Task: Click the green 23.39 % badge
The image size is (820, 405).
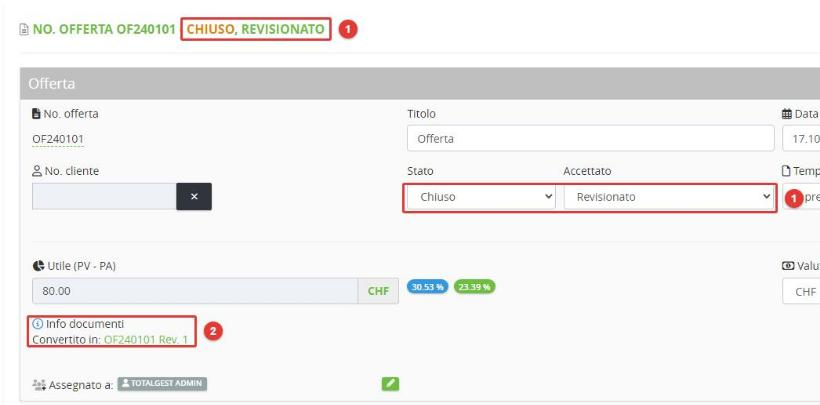Action: tap(474, 287)
